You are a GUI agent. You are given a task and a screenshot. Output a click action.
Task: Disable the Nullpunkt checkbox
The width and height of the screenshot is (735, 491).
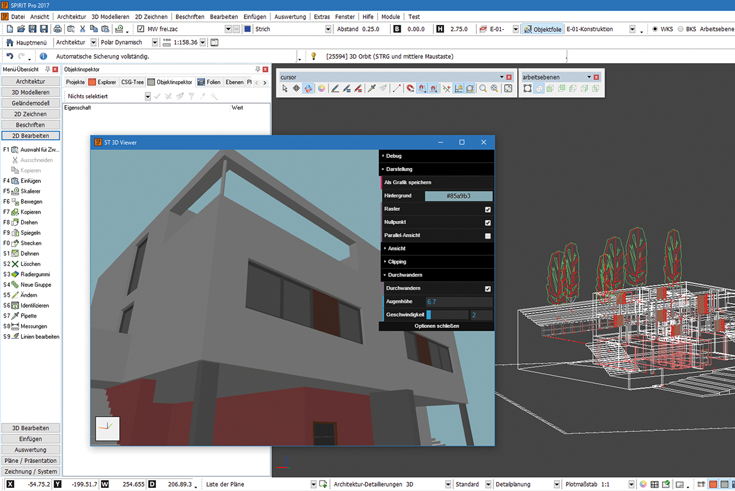pos(487,222)
